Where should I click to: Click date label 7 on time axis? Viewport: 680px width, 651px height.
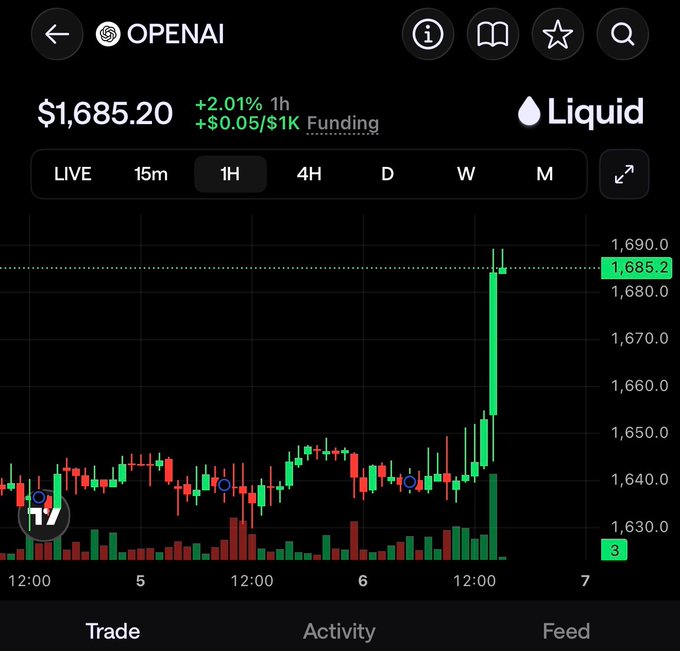[x=585, y=581]
